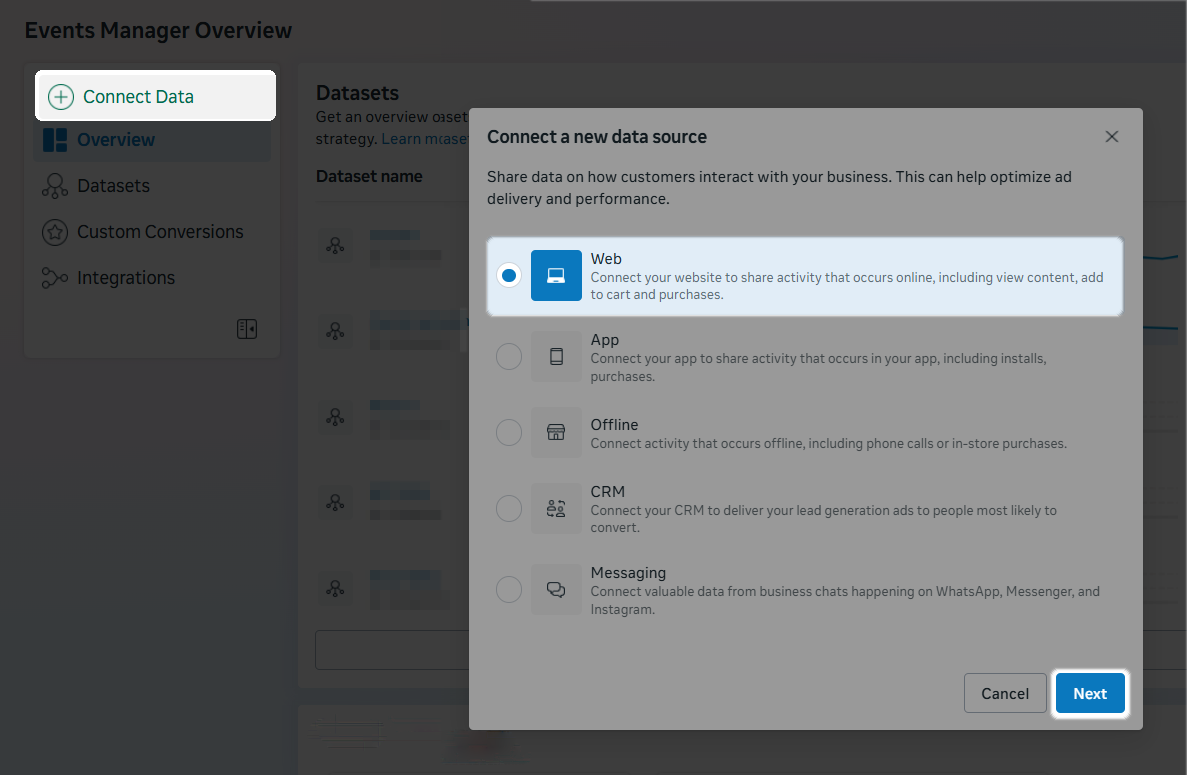This screenshot has height=775, width=1187.
Task: Go to Datasets in the sidebar
Action: pyautogui.click(x=113, y=186)
